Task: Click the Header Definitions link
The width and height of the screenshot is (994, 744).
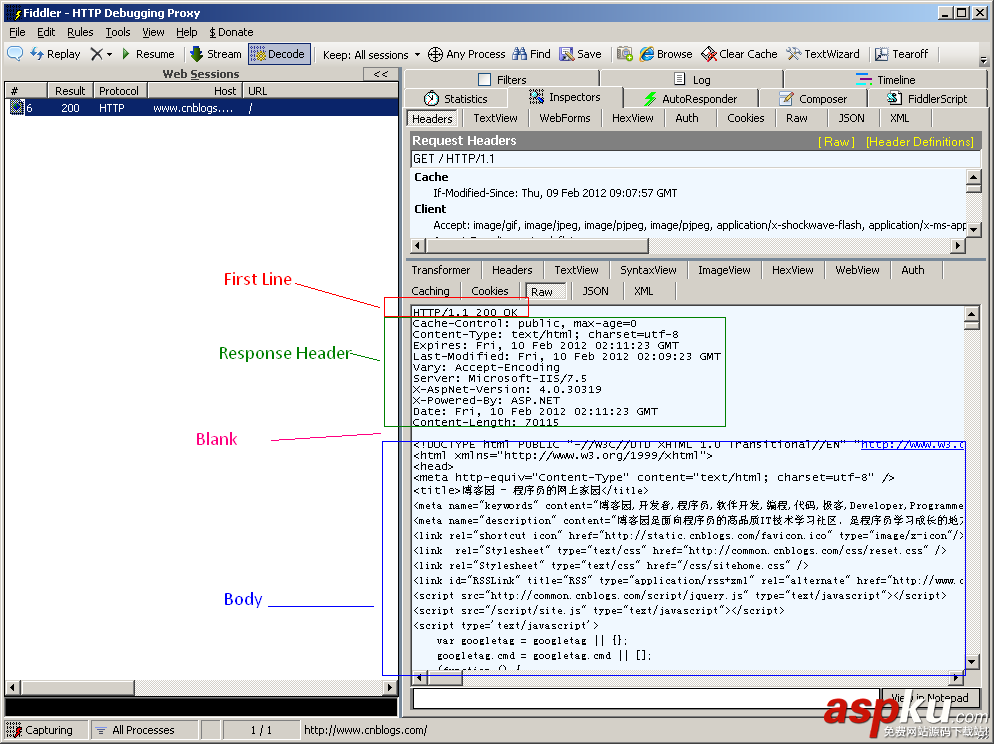Action: [919, 142]
